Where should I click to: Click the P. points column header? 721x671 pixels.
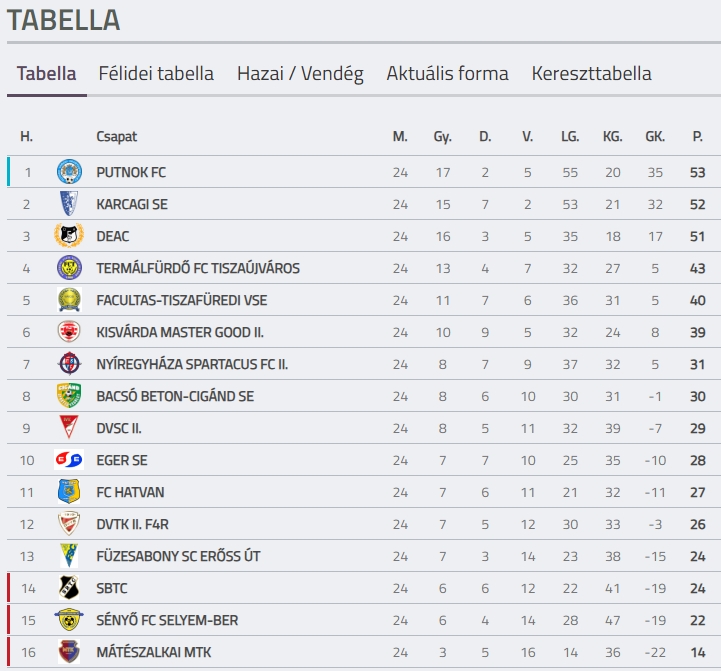(698, 137)
